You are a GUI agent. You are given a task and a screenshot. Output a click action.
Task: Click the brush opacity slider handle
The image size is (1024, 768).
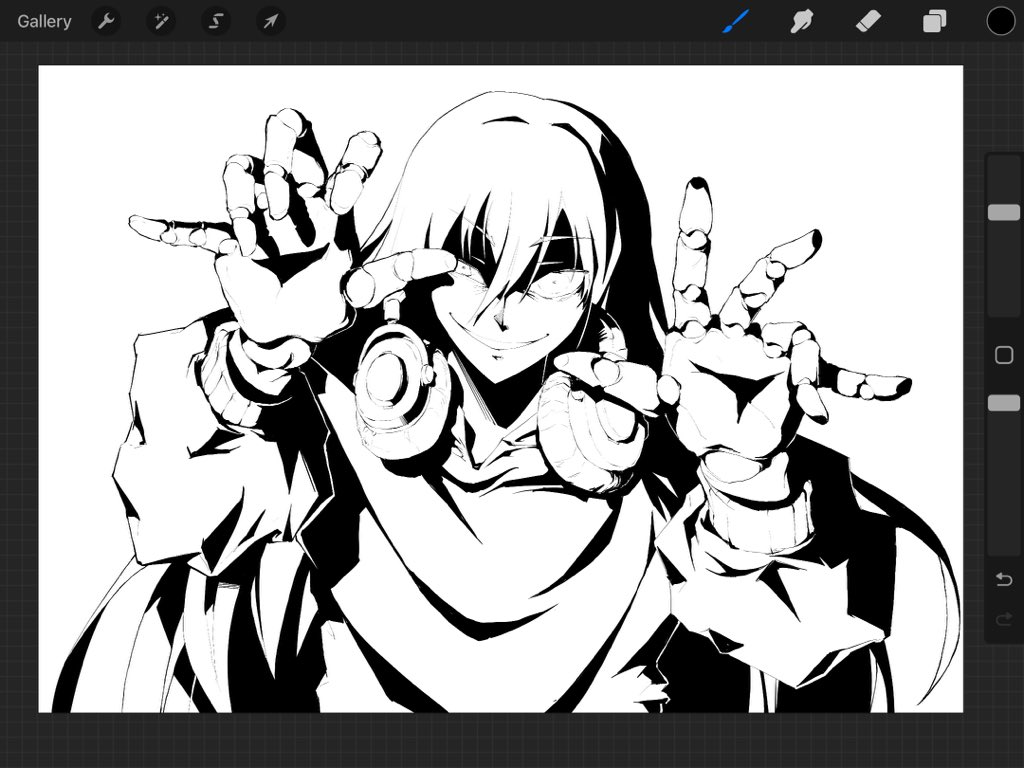(1004, 403)
